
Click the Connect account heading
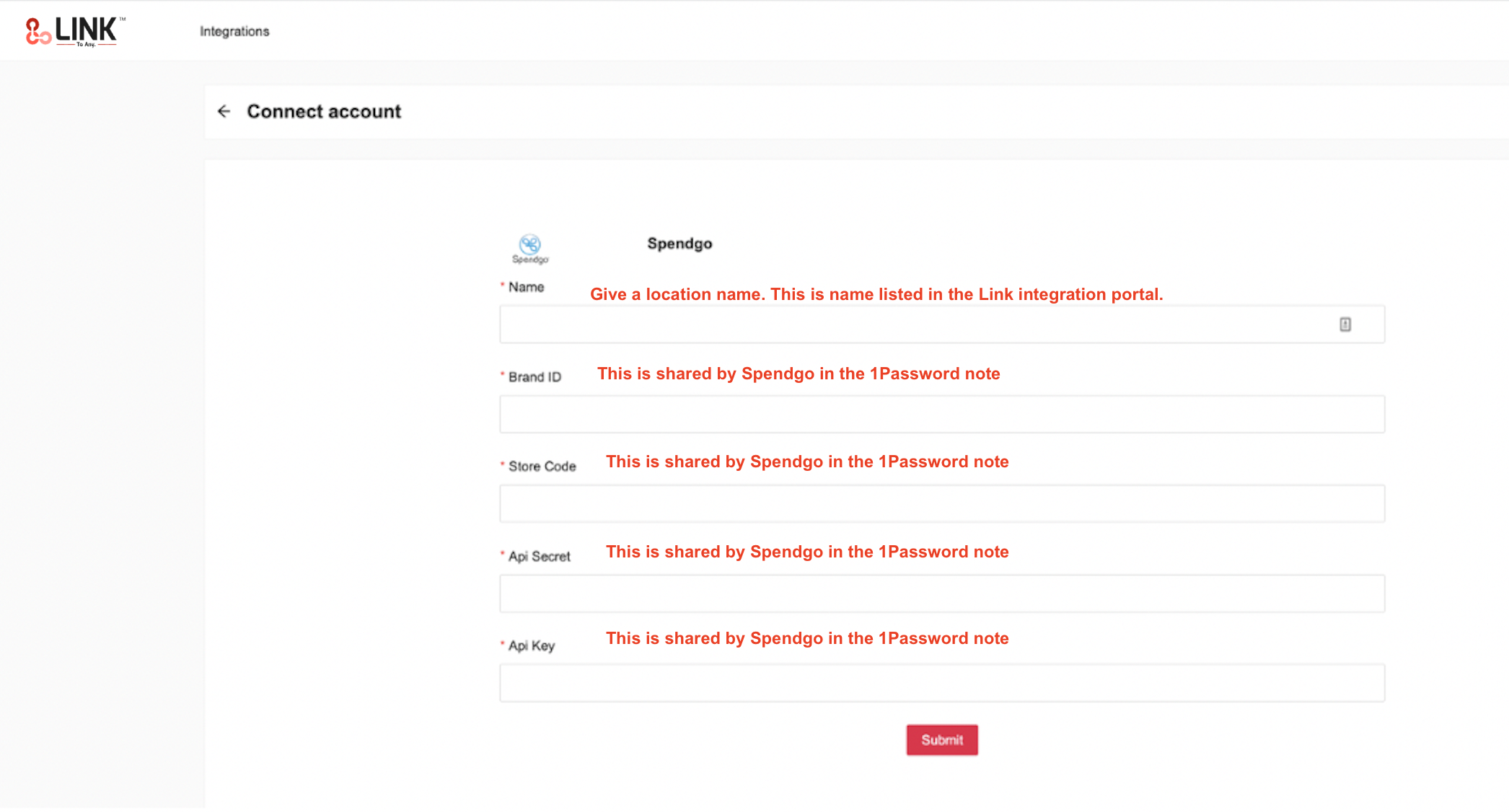click(x=324, y=111)
